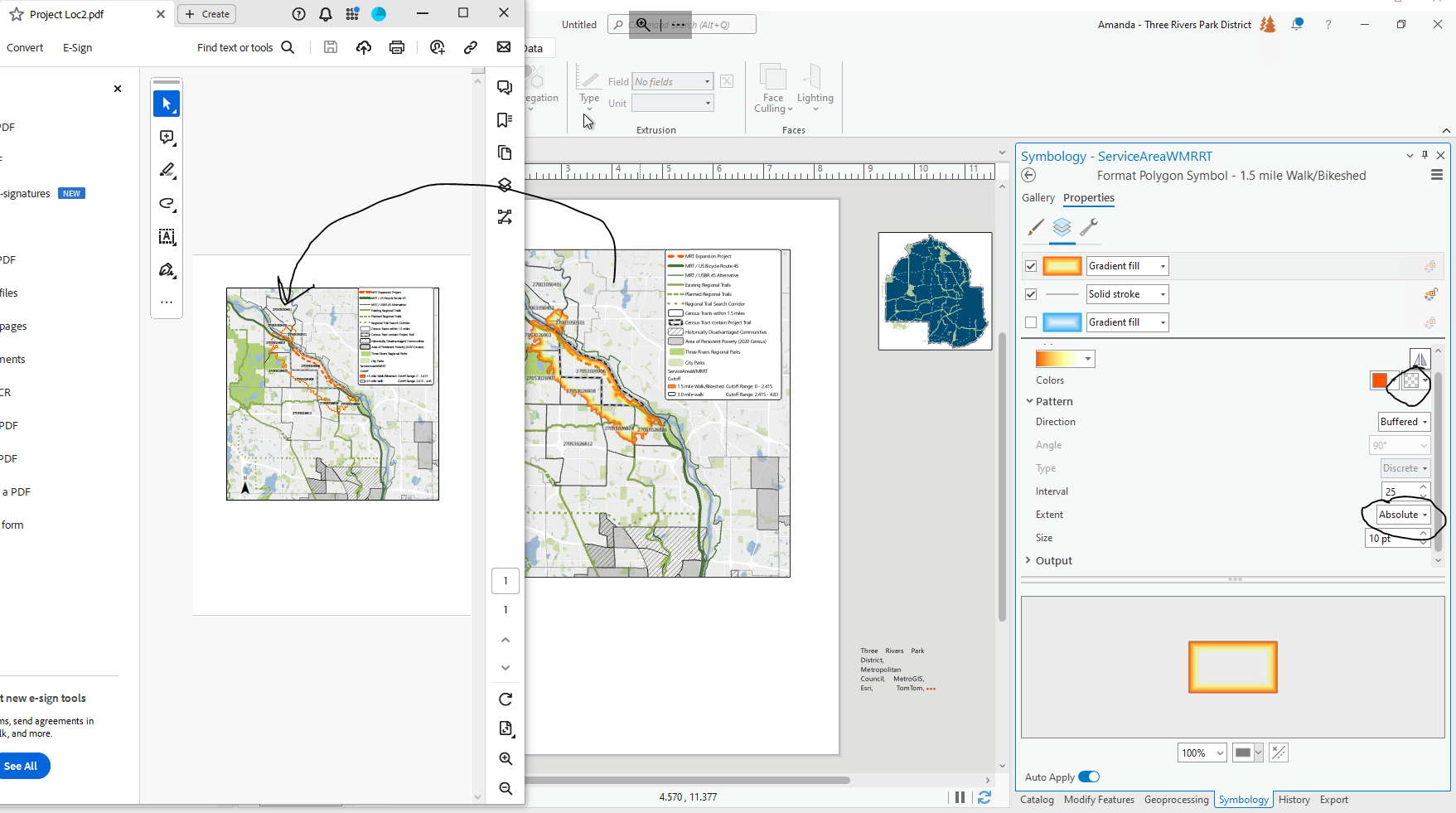Uncheck the blue gradient fill symbol layer

[x=1030, y=322]
